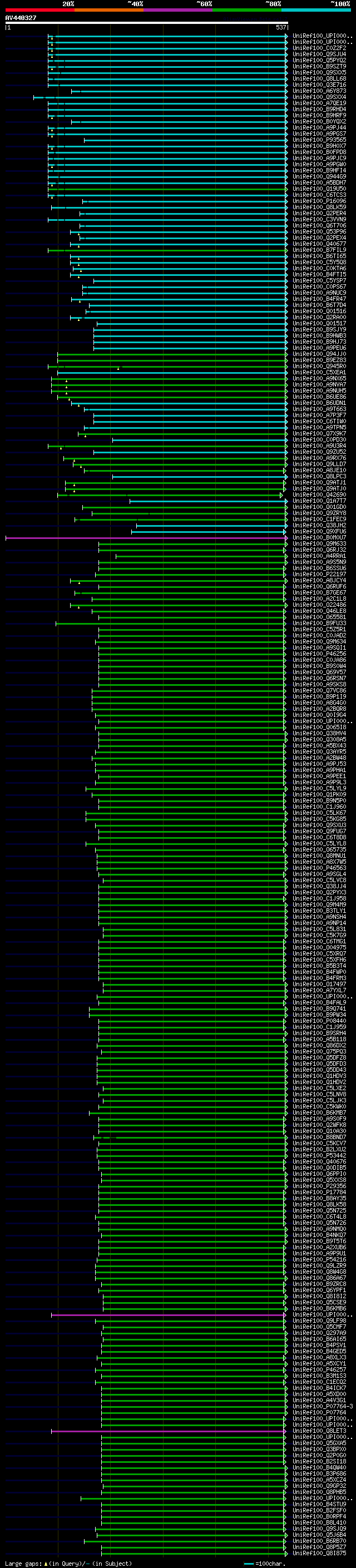This screenshot has height=1568, width=356.
Task: Select hit UniRef100_Q5PYQ2
Action: 319,60
